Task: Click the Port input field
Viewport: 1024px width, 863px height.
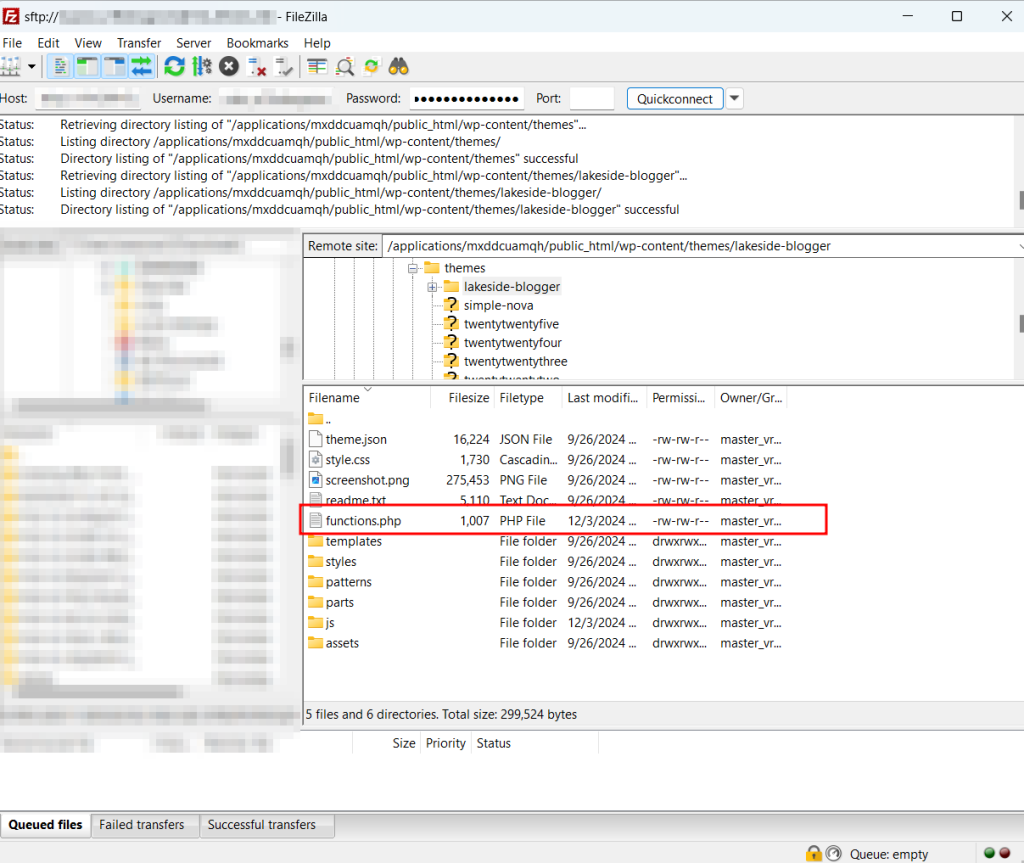Action: (591, 98)
